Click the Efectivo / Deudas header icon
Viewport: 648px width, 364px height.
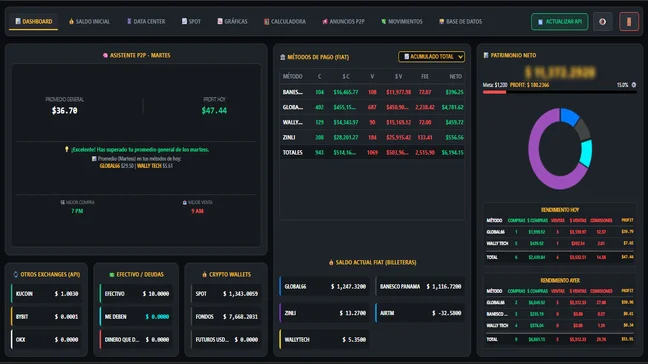112,274
